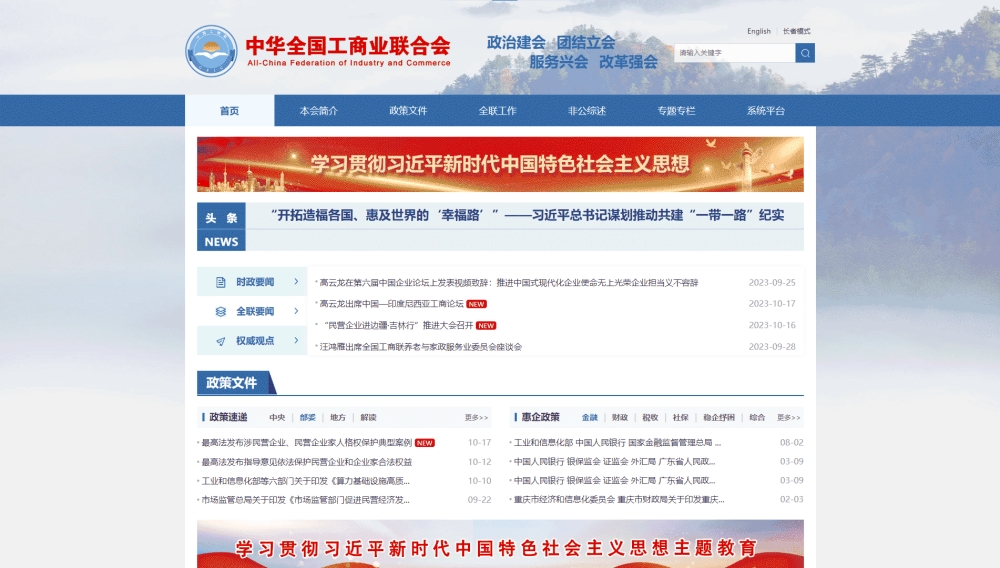Click the paper-plane icon beside 权威观点
Viewport: 1000px width, 568px height.
(x=221, y=341)
